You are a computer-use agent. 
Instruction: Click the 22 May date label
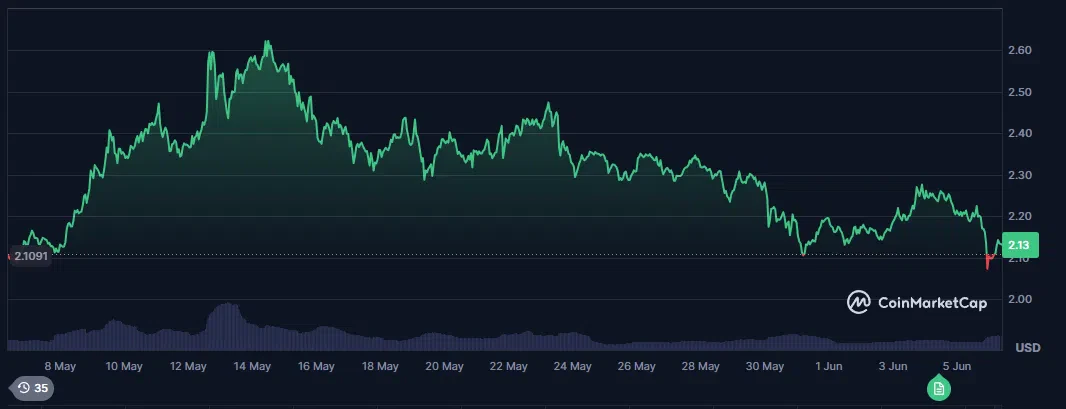coord(509,366)
